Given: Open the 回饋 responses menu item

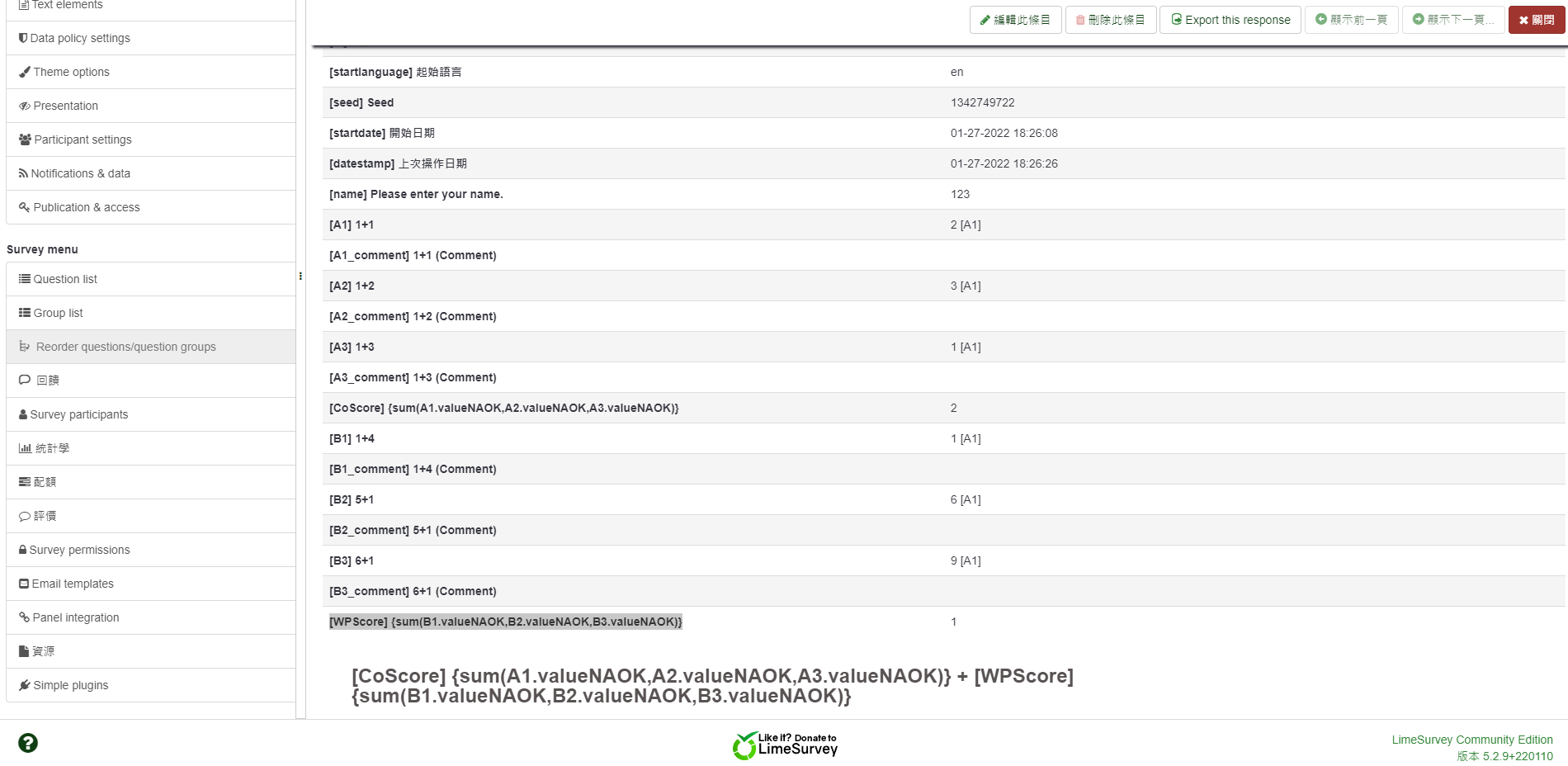Looking at the screenshot, I should click(x=150, y=381).
